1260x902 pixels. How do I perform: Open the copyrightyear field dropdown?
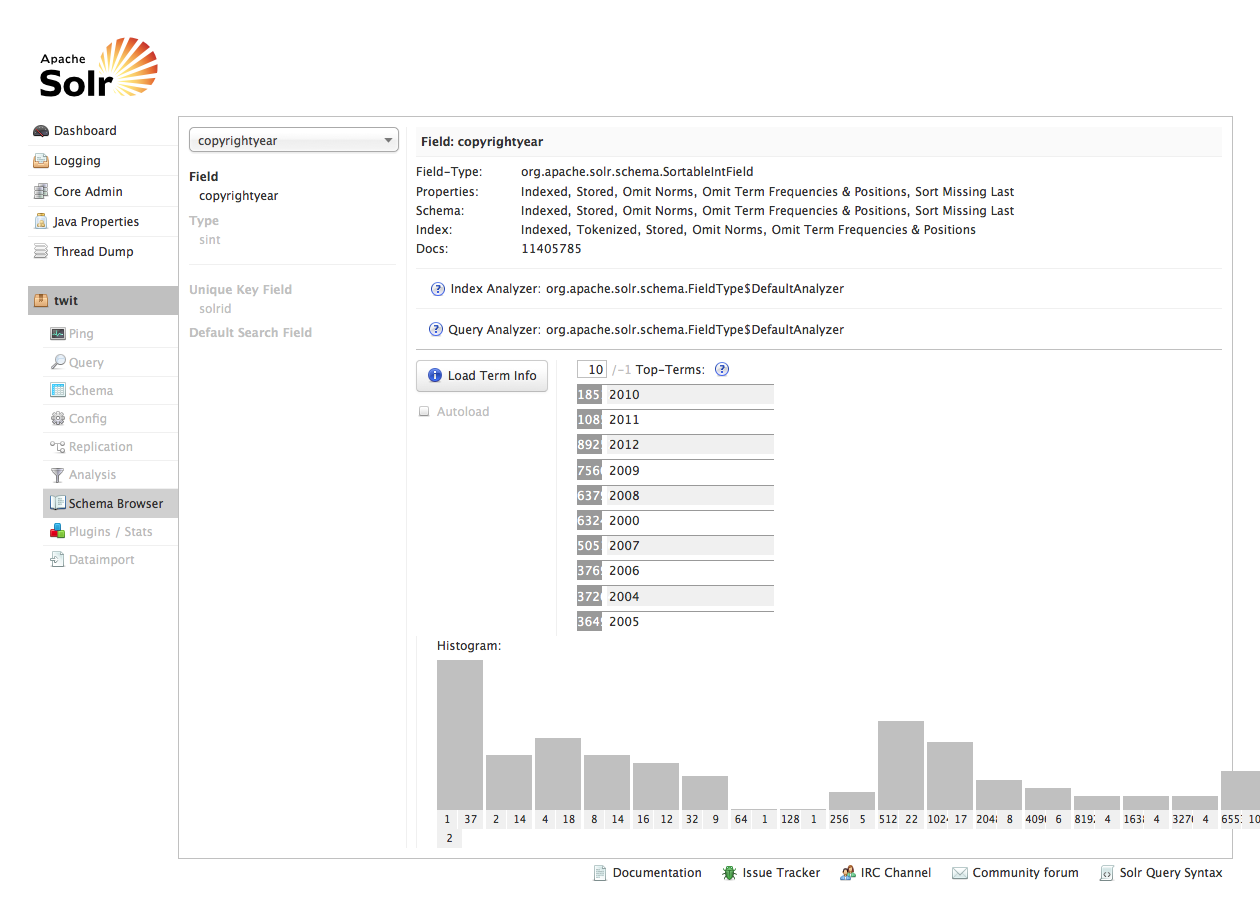(x=294, y=141)
